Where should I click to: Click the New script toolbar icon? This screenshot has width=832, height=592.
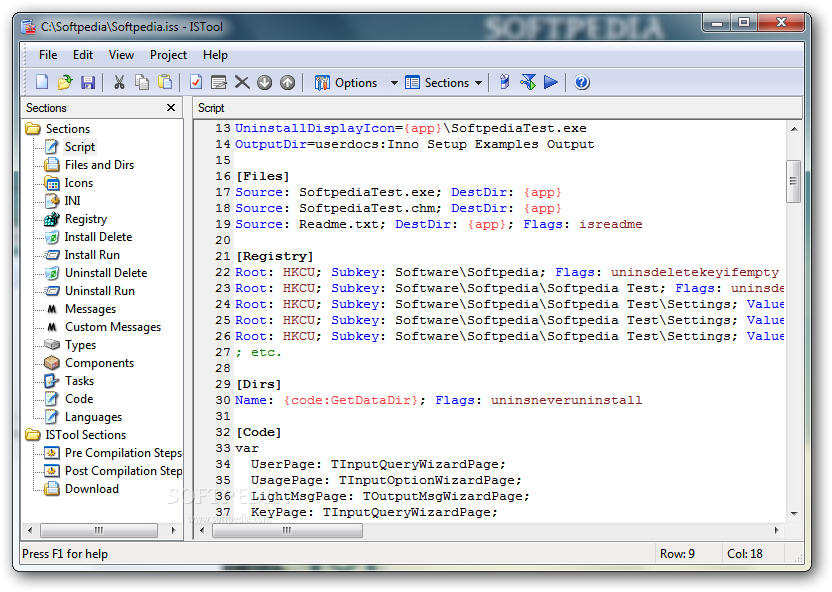(42, 82)
